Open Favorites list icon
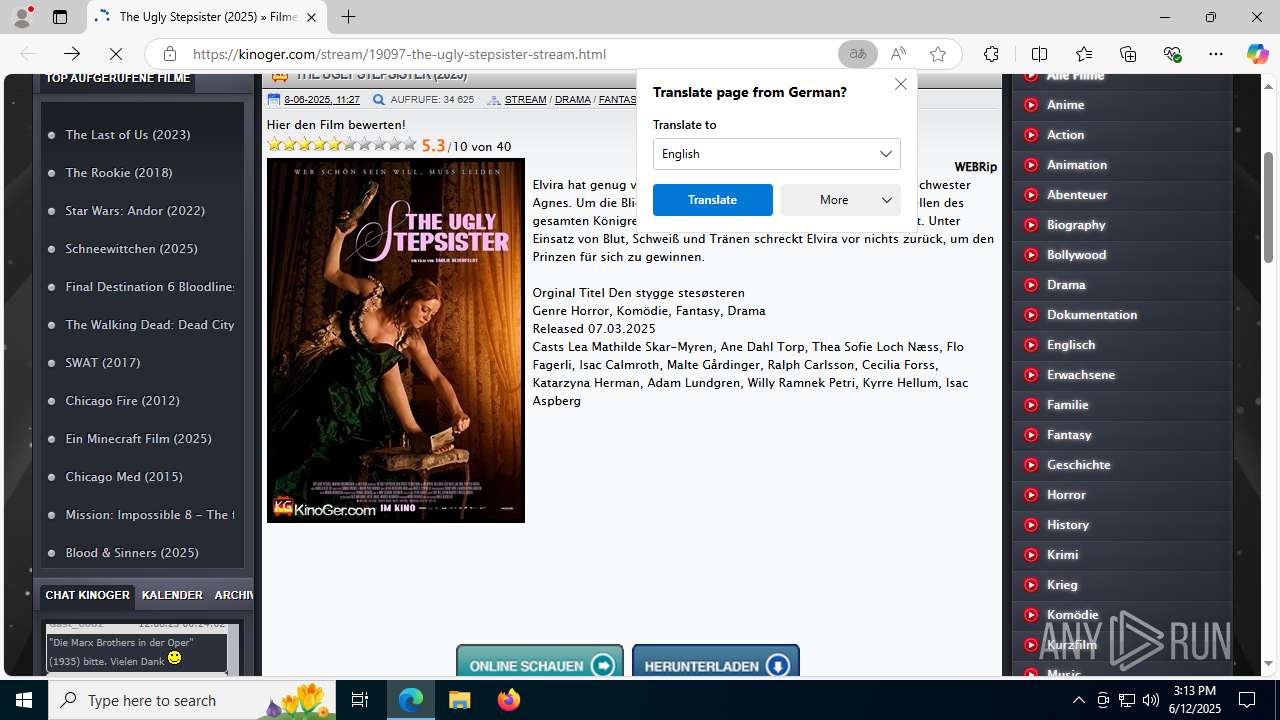 pos(1084,54)
